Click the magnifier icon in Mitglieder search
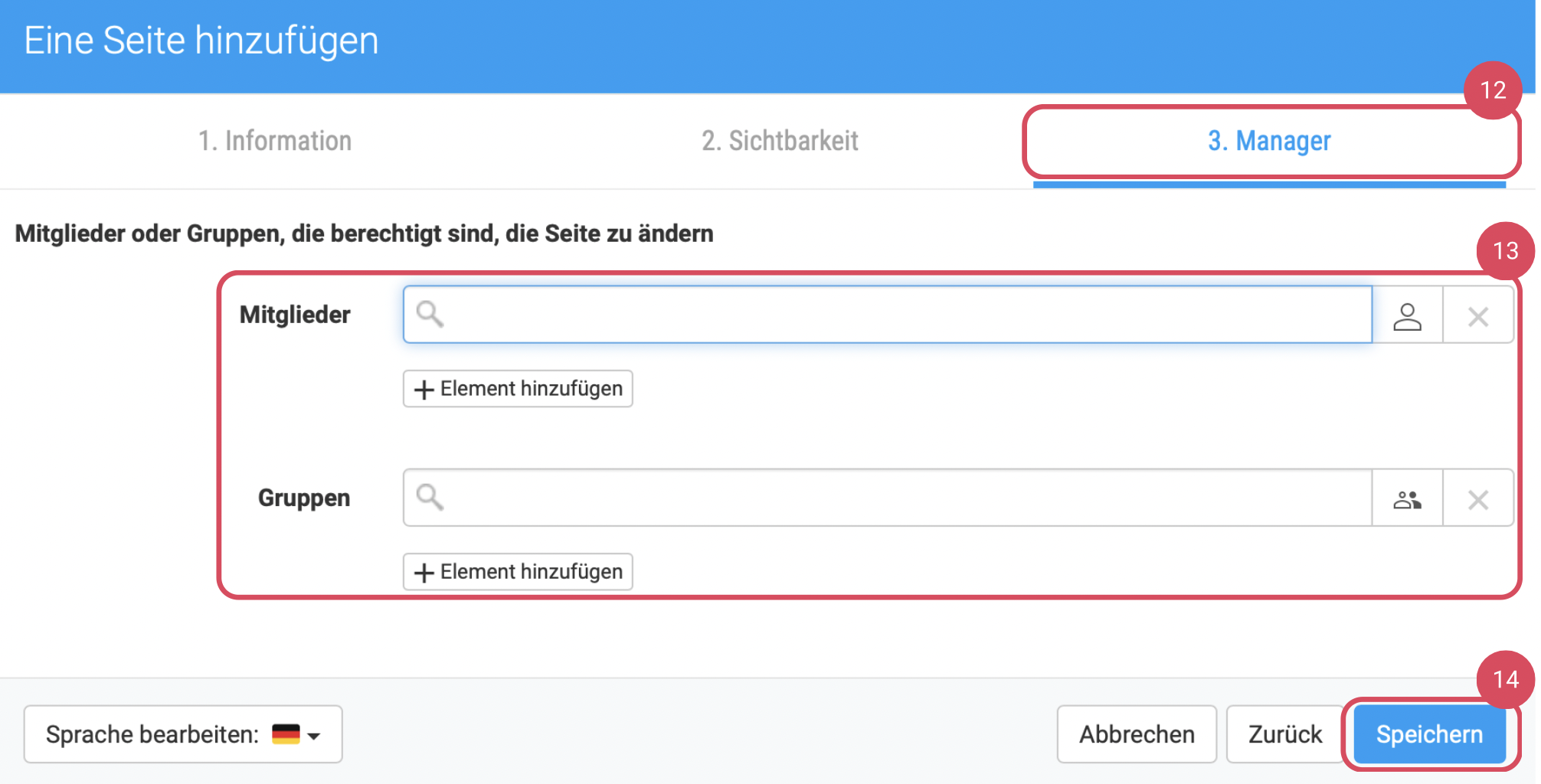The image size is (1541, 784). point(430,314)
